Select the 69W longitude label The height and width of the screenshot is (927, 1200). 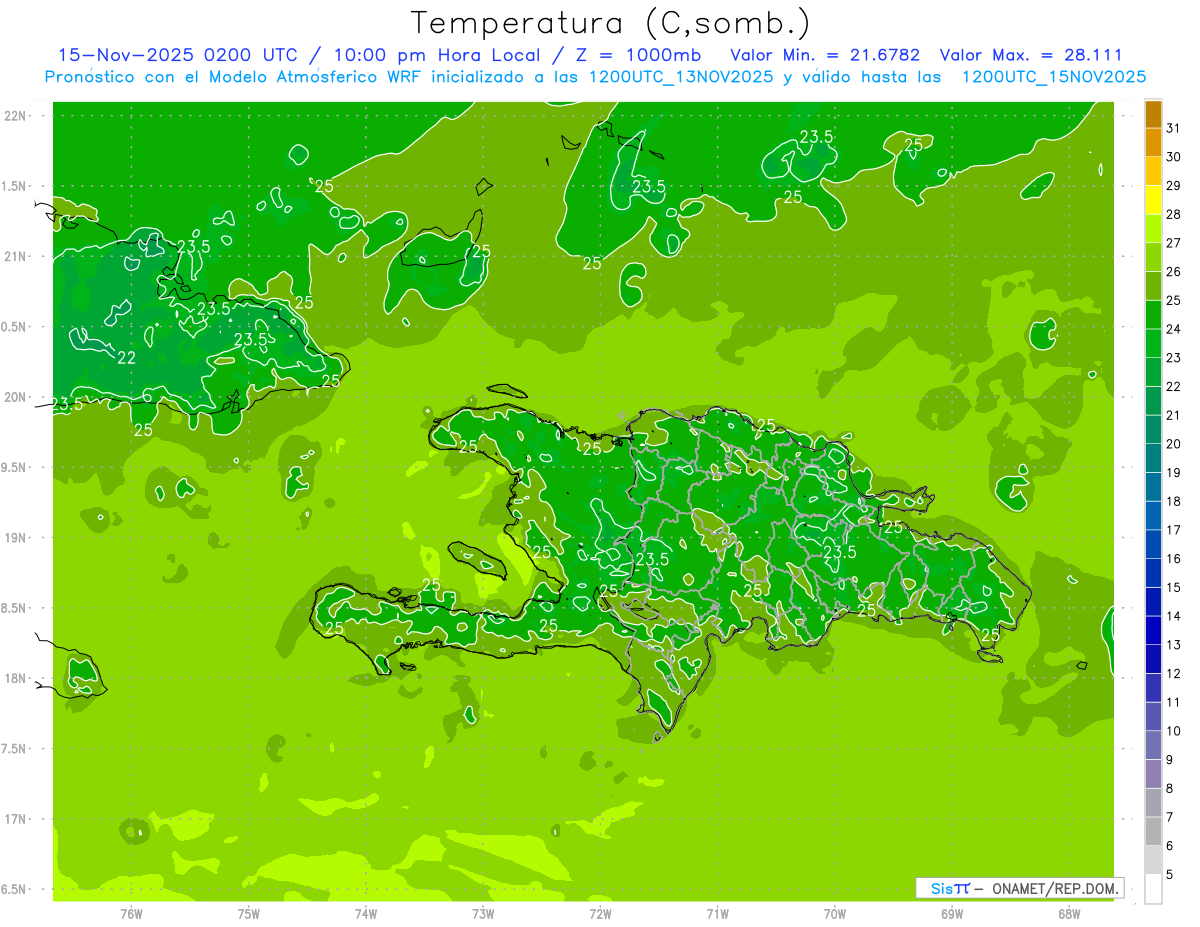click(x=951, y=913)
